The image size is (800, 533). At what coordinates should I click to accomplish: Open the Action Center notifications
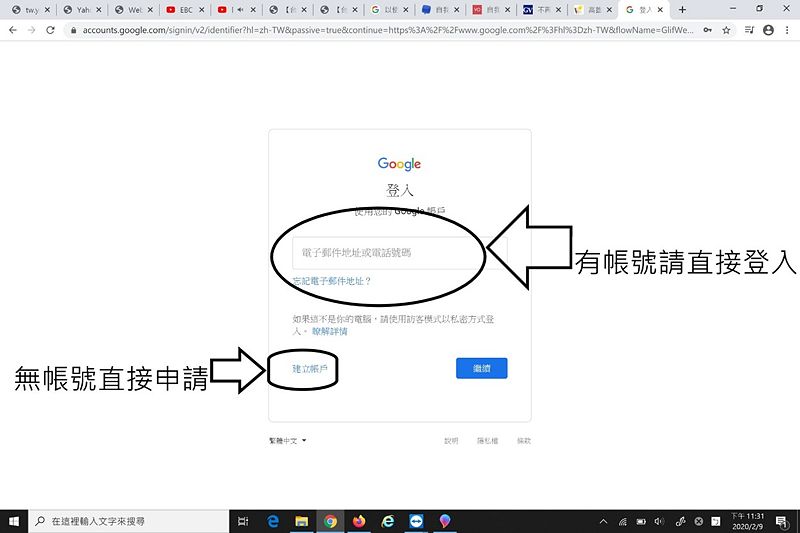(782, 521)
